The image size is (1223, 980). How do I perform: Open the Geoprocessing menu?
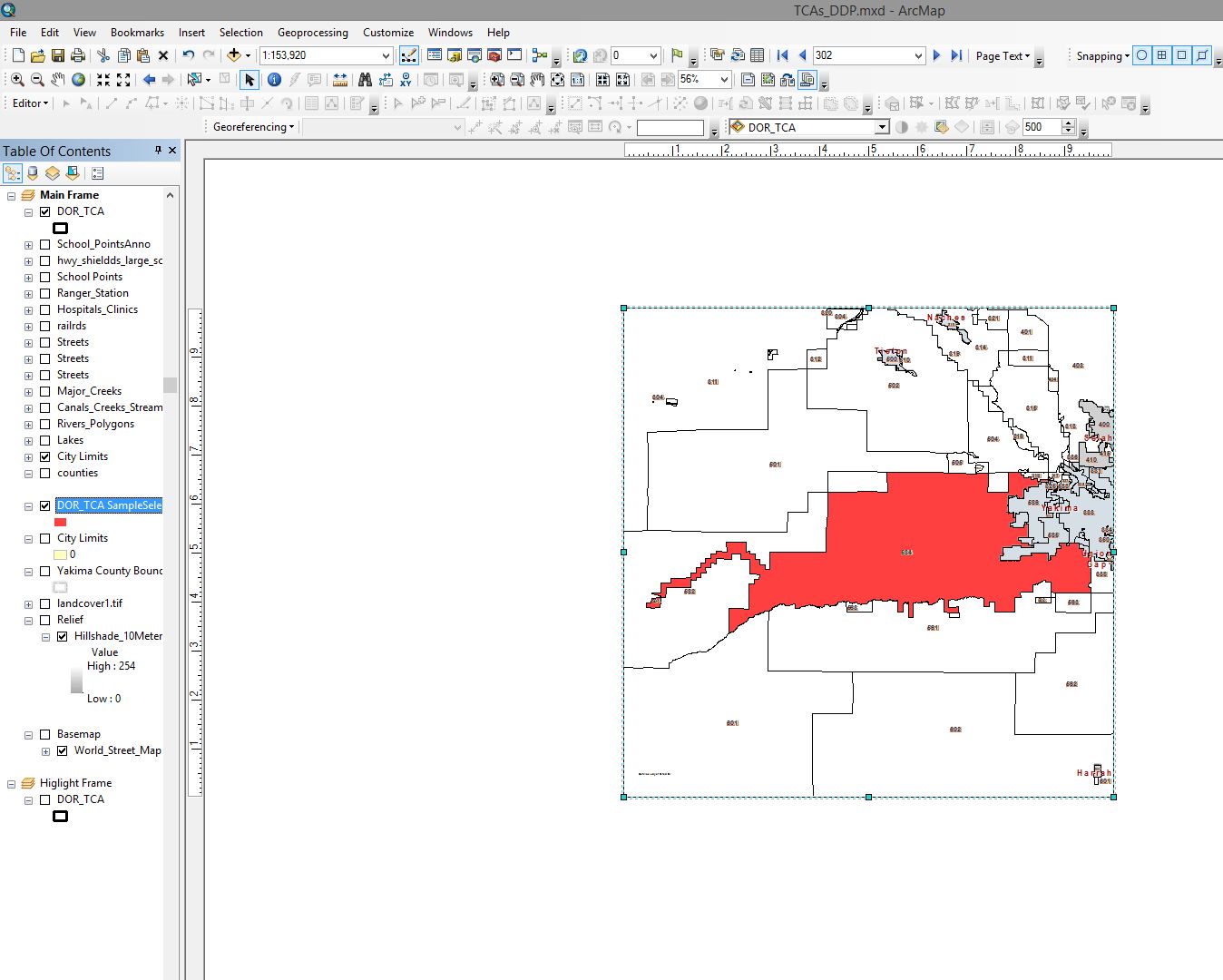click(x=312, y=32)
